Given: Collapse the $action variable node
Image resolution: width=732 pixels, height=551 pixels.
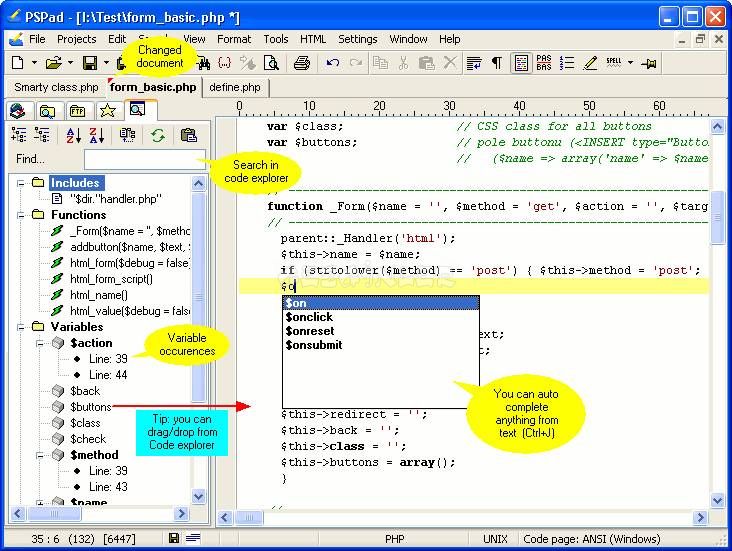Looking at the screenshot, I should point(40,343).
